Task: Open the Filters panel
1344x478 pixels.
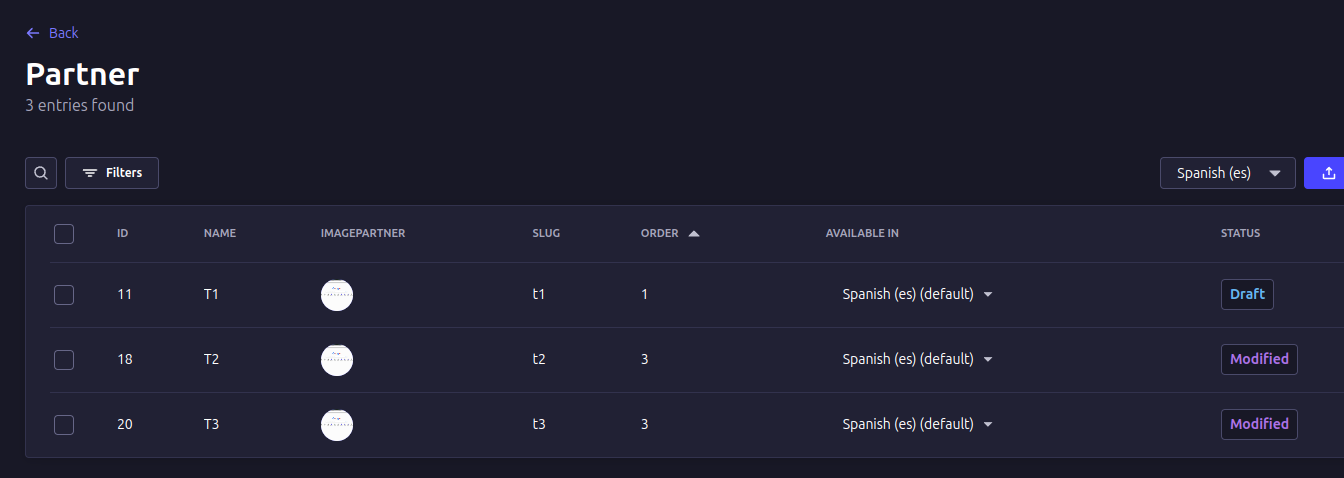Action: pyautogui.click(x=112, y=173)
